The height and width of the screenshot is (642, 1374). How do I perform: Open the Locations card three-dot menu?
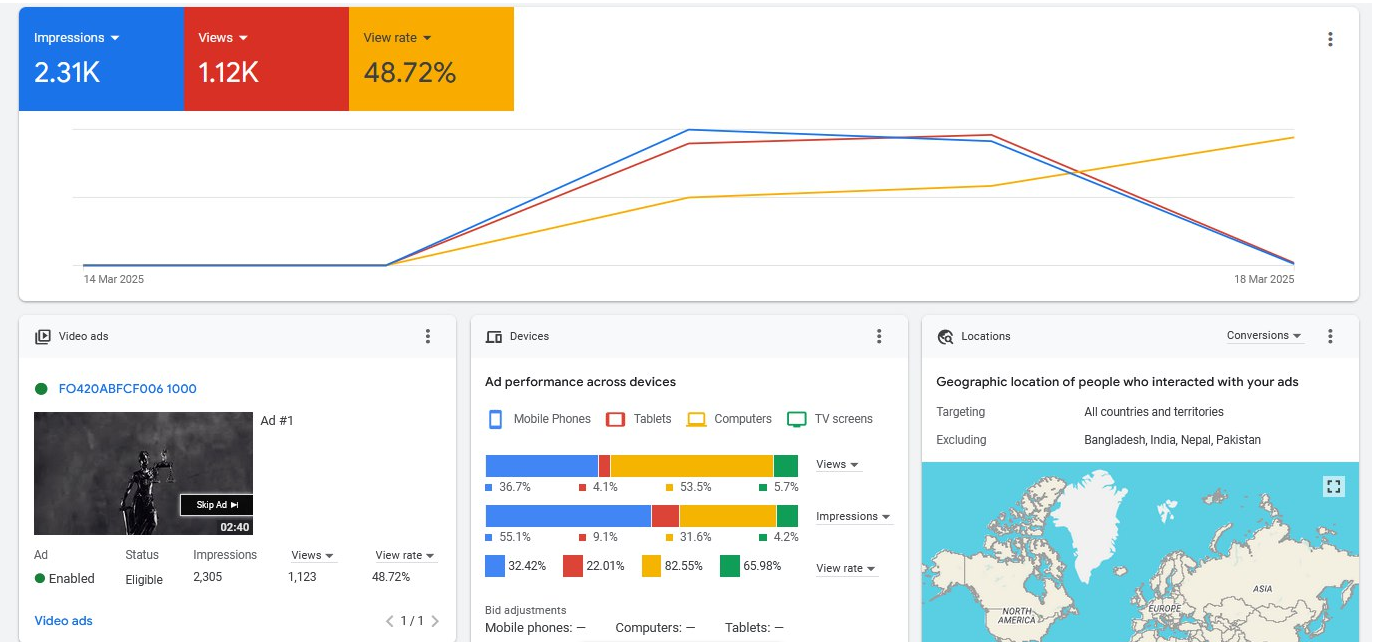pyautogui.click(x=1330, y=336)
